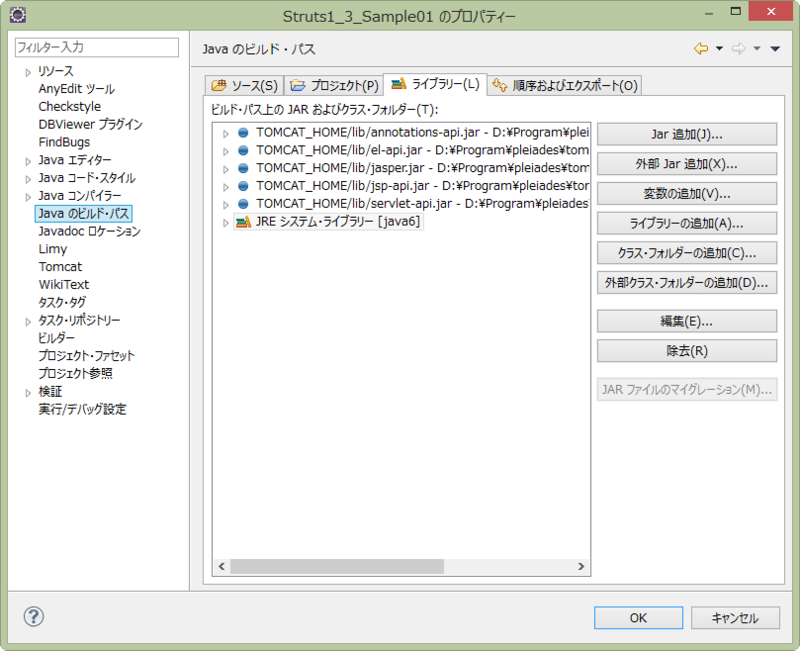Switch to the プロジェクト(P) tab
The image size is (800, 651).
point(334,85)
